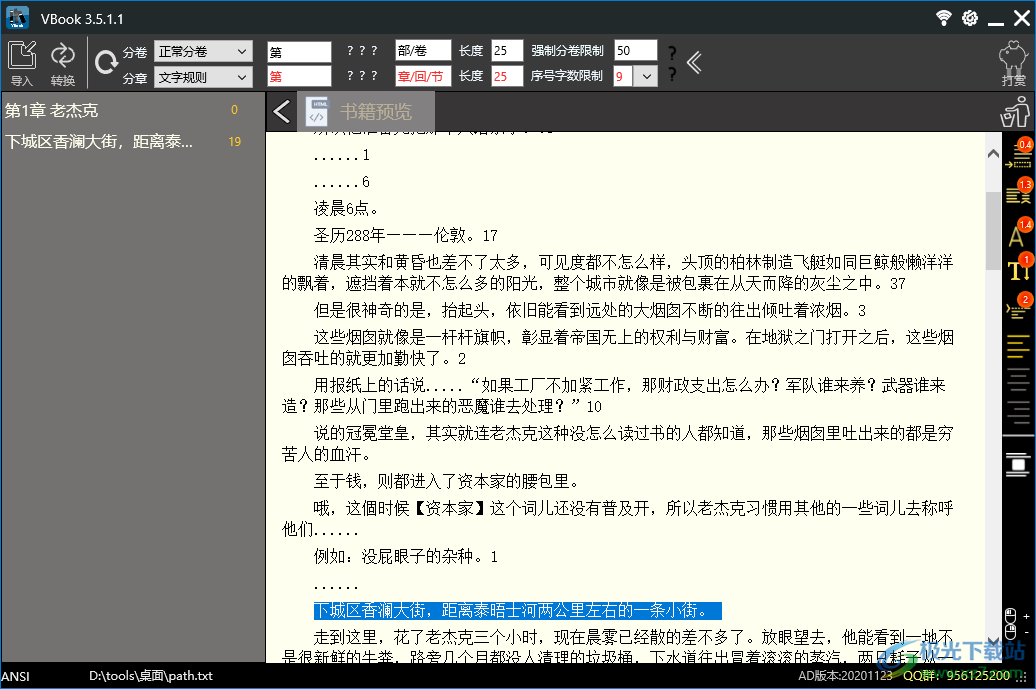Viewport: 1036px width, 689px height.
Task: Click the red 章/回/节 button
Action: coord(421,76)
